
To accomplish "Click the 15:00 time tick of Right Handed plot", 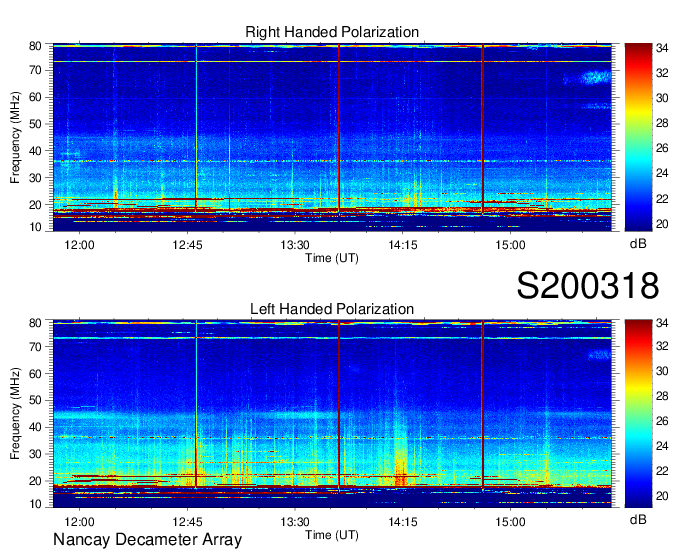I will click(x=510, y=245).
